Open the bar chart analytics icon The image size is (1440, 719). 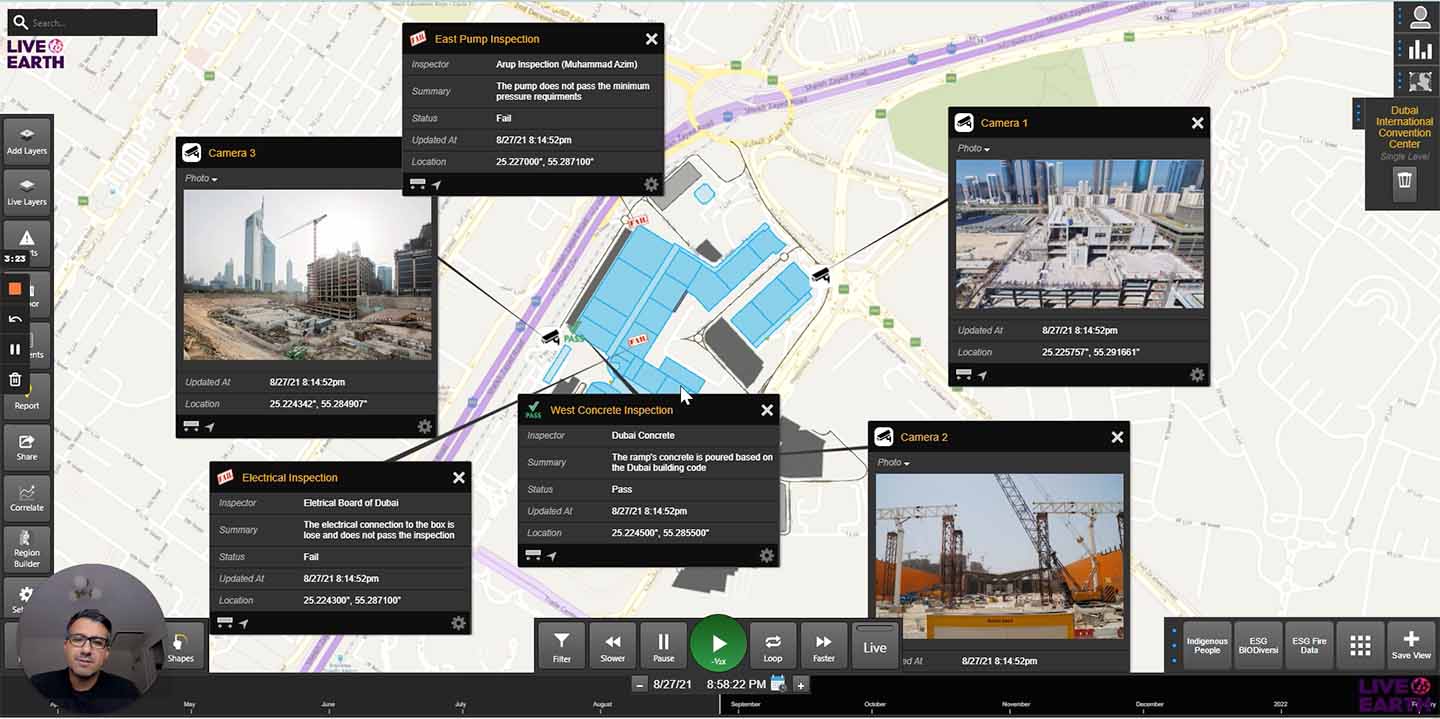(x=1420, y=50)
